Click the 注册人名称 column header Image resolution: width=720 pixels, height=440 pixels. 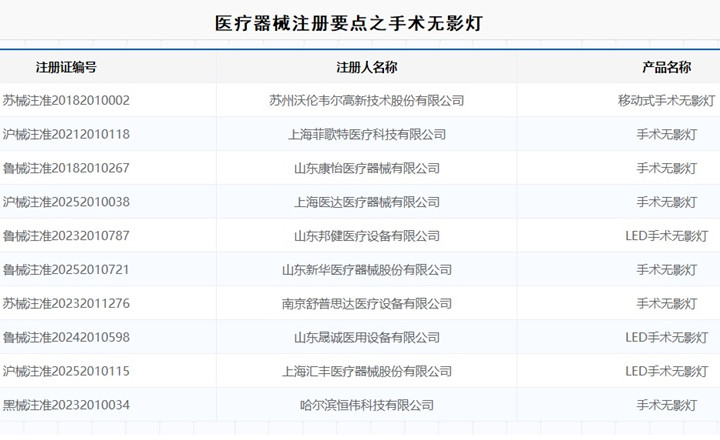tap(366, 67)
